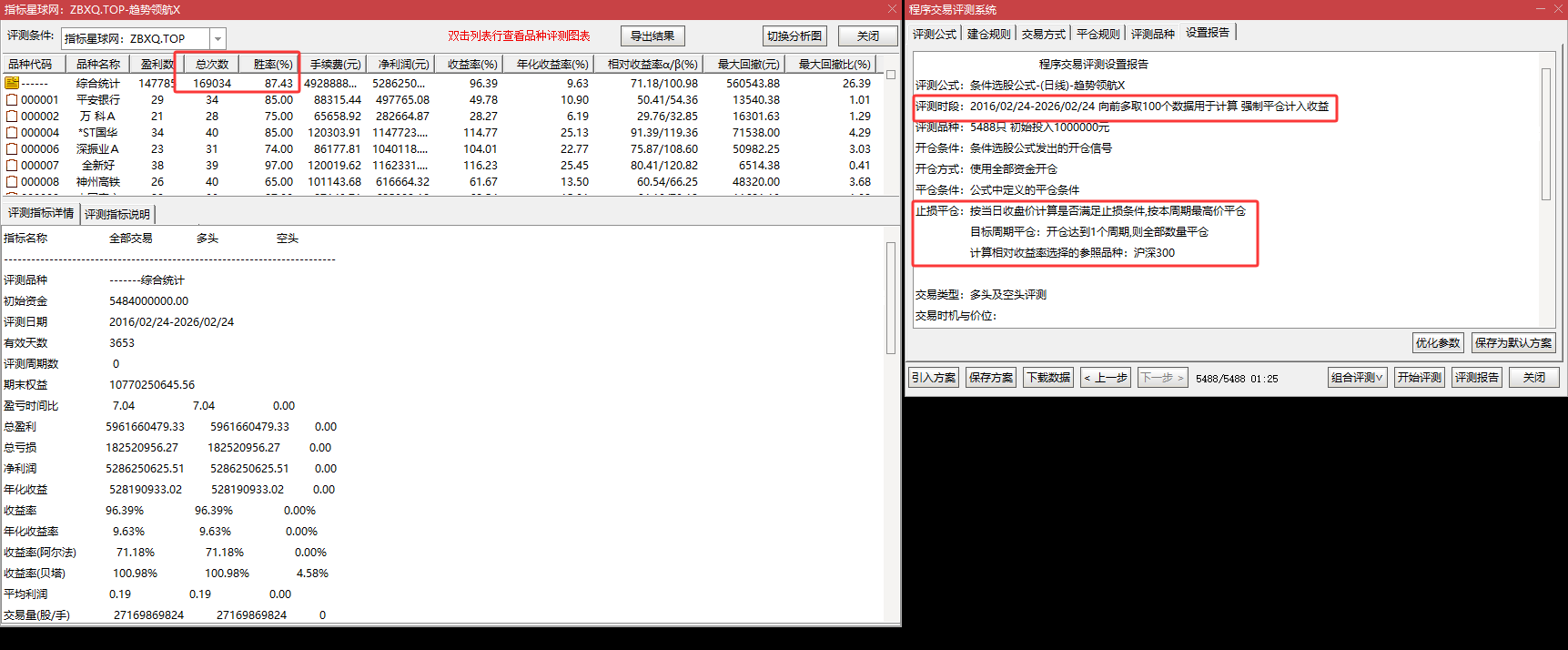This screenshot has width=1568, height=650.
Task: Click 关闭 in the ZBXQ.TOP results window
Action: (x=868, y=36)
